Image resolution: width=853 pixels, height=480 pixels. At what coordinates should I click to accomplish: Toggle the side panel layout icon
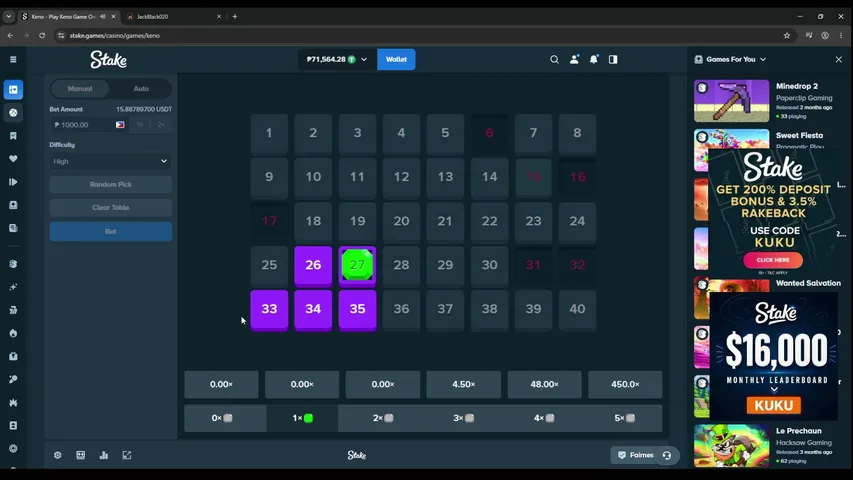[613, 59]
